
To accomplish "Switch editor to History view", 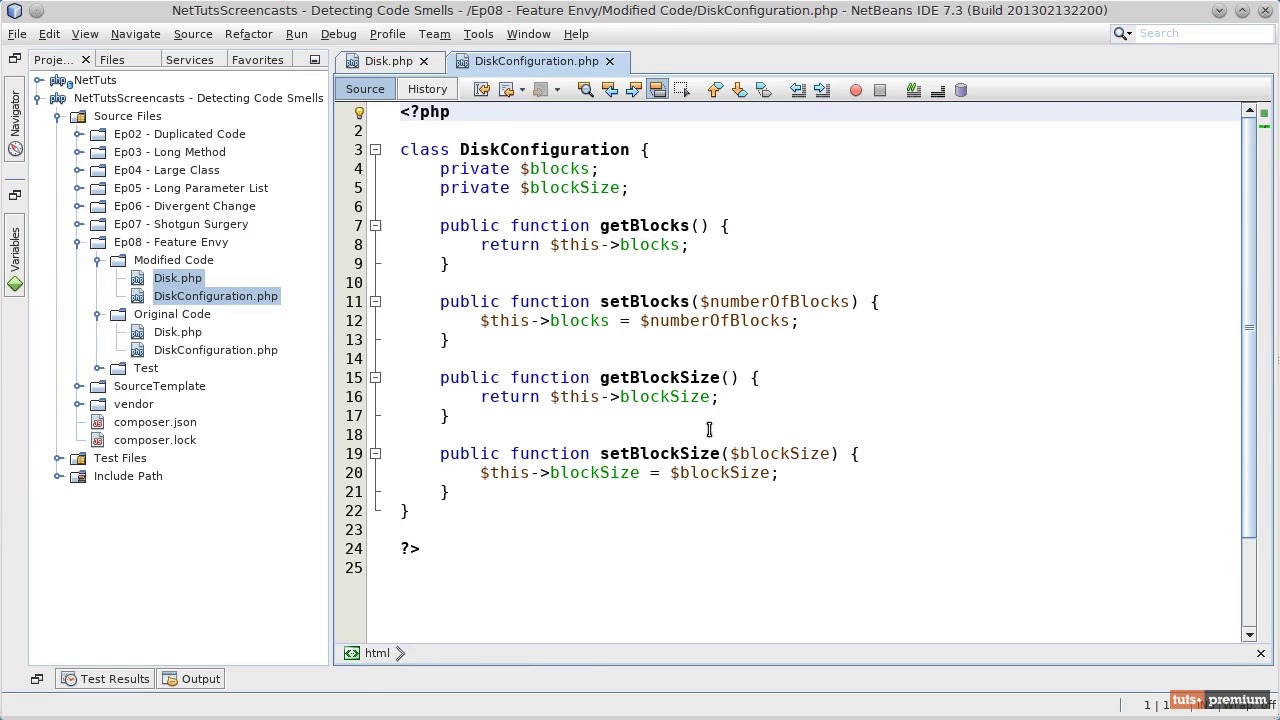I will click(x=427, y=89).
